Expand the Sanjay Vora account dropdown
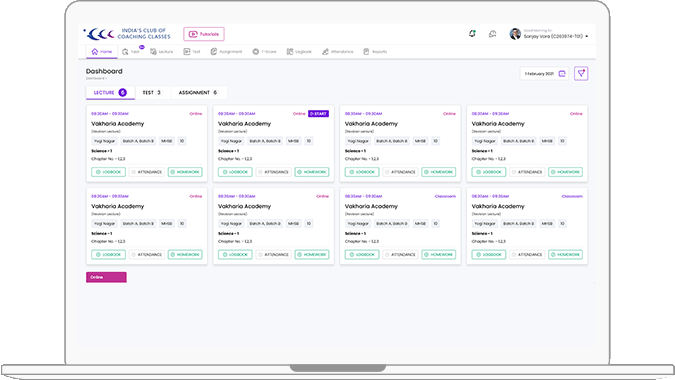Viewport: 675px width, 380px height. pyautogui.click(x=586, y=37)
